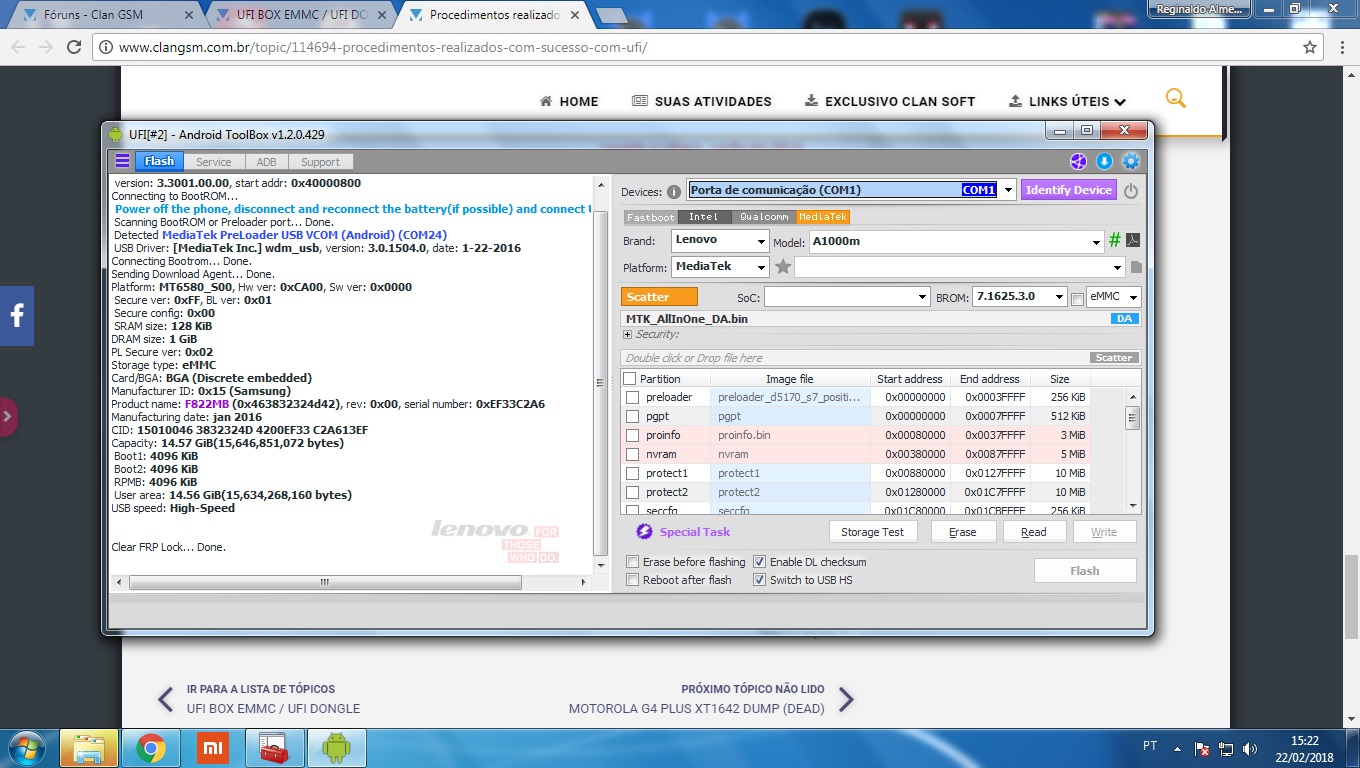
Task: Open the Platform dropdown showing MediaTek
Action: pyautogui.click(x=761, y=267)
